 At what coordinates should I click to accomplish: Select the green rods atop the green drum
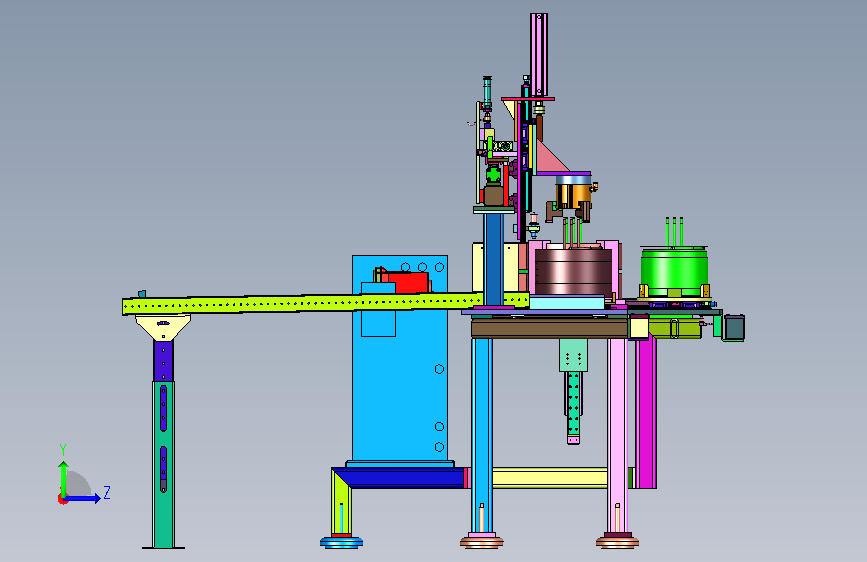point(674,232)
